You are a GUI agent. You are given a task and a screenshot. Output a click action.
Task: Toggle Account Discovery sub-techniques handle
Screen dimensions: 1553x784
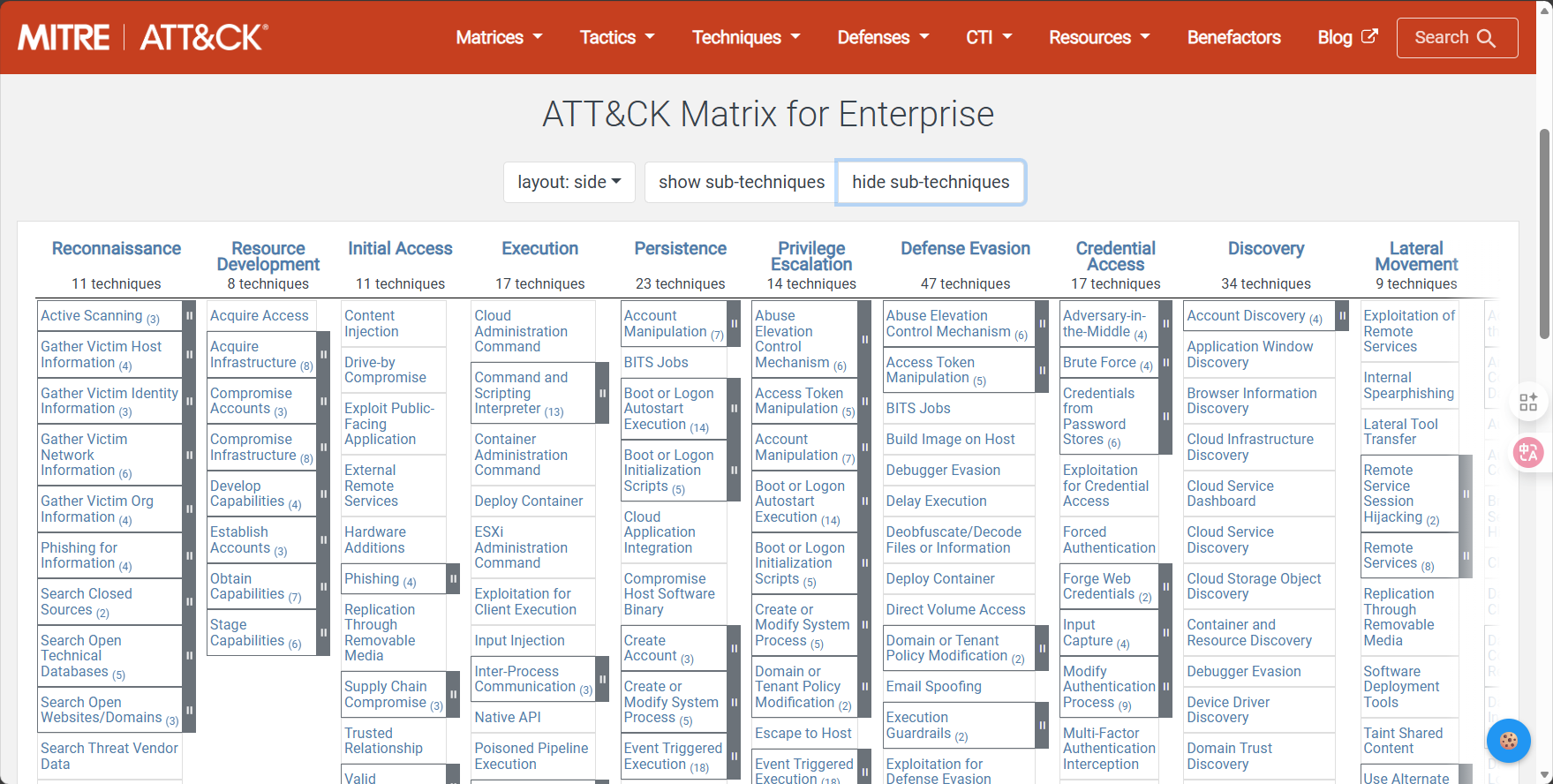point(1342,316)
